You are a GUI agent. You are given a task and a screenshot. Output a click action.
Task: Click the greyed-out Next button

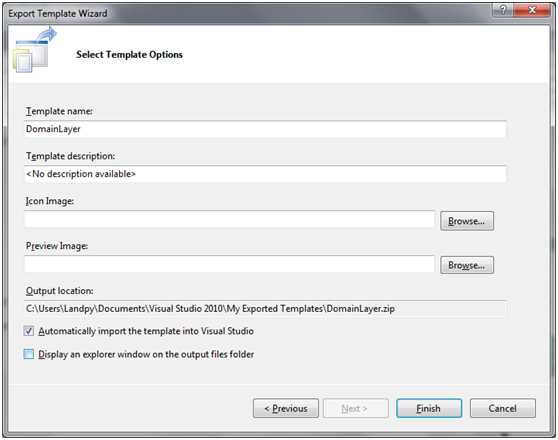tap(356, 408)
